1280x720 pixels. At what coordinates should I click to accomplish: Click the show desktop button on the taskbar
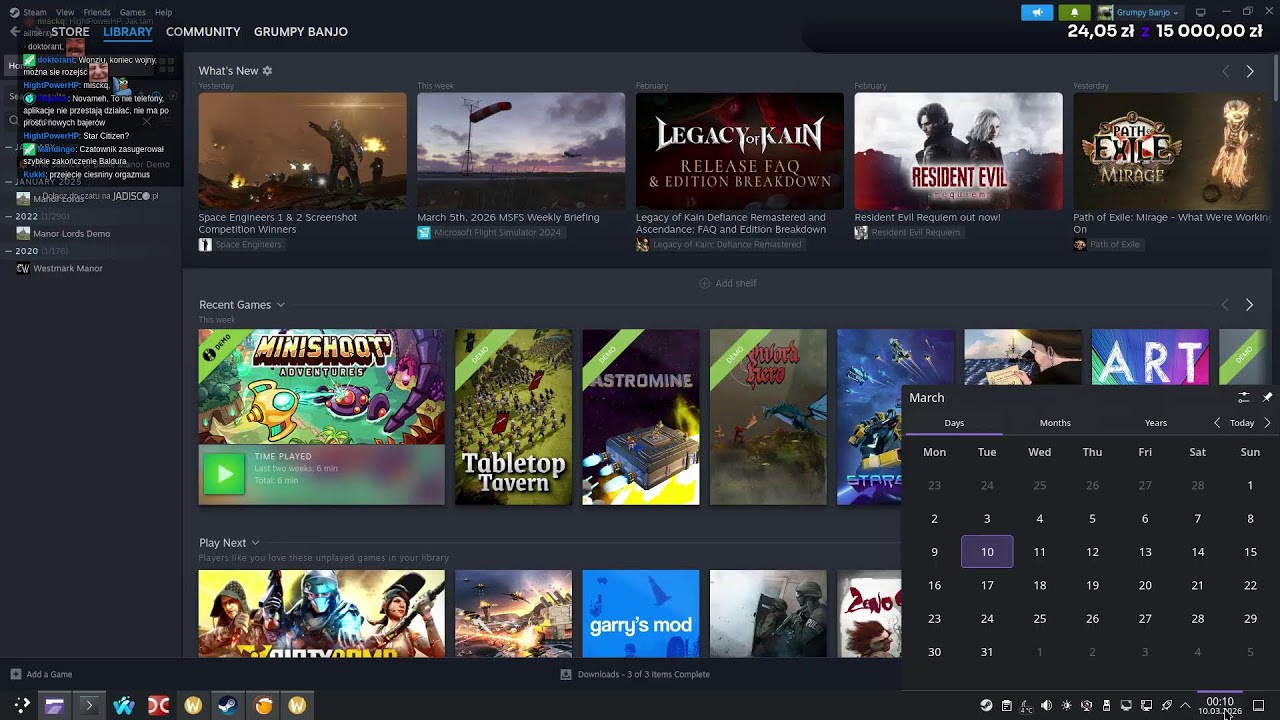[x=1258, y=705]
